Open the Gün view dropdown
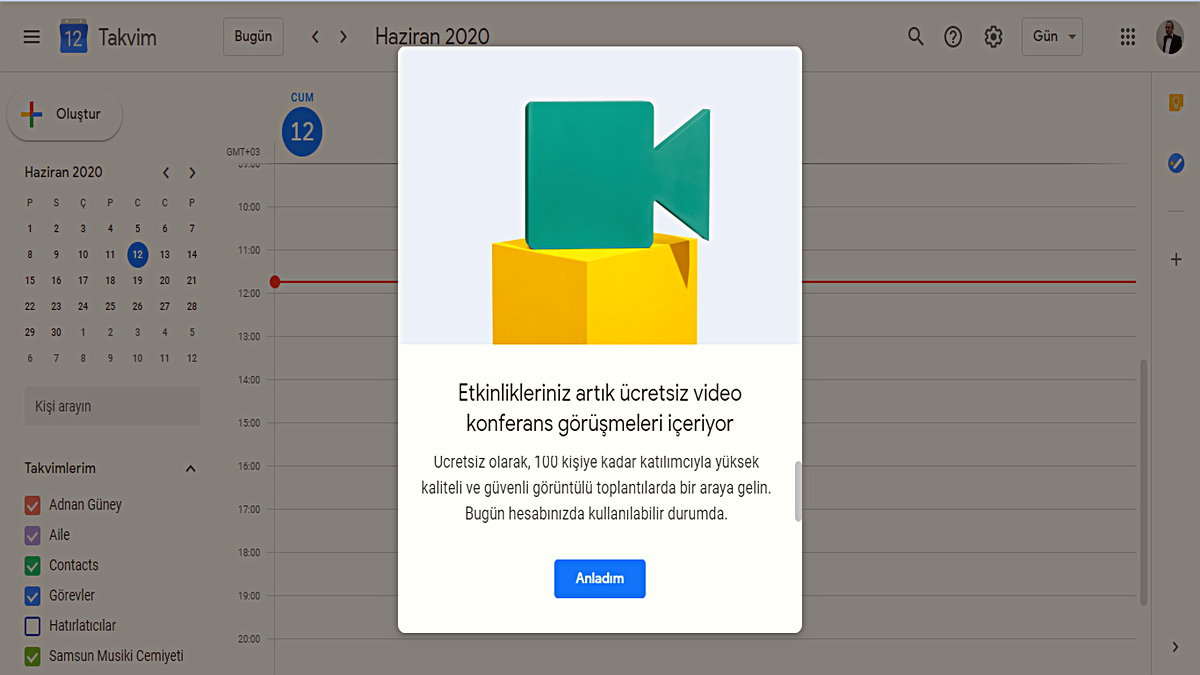 click(1052, 36)
